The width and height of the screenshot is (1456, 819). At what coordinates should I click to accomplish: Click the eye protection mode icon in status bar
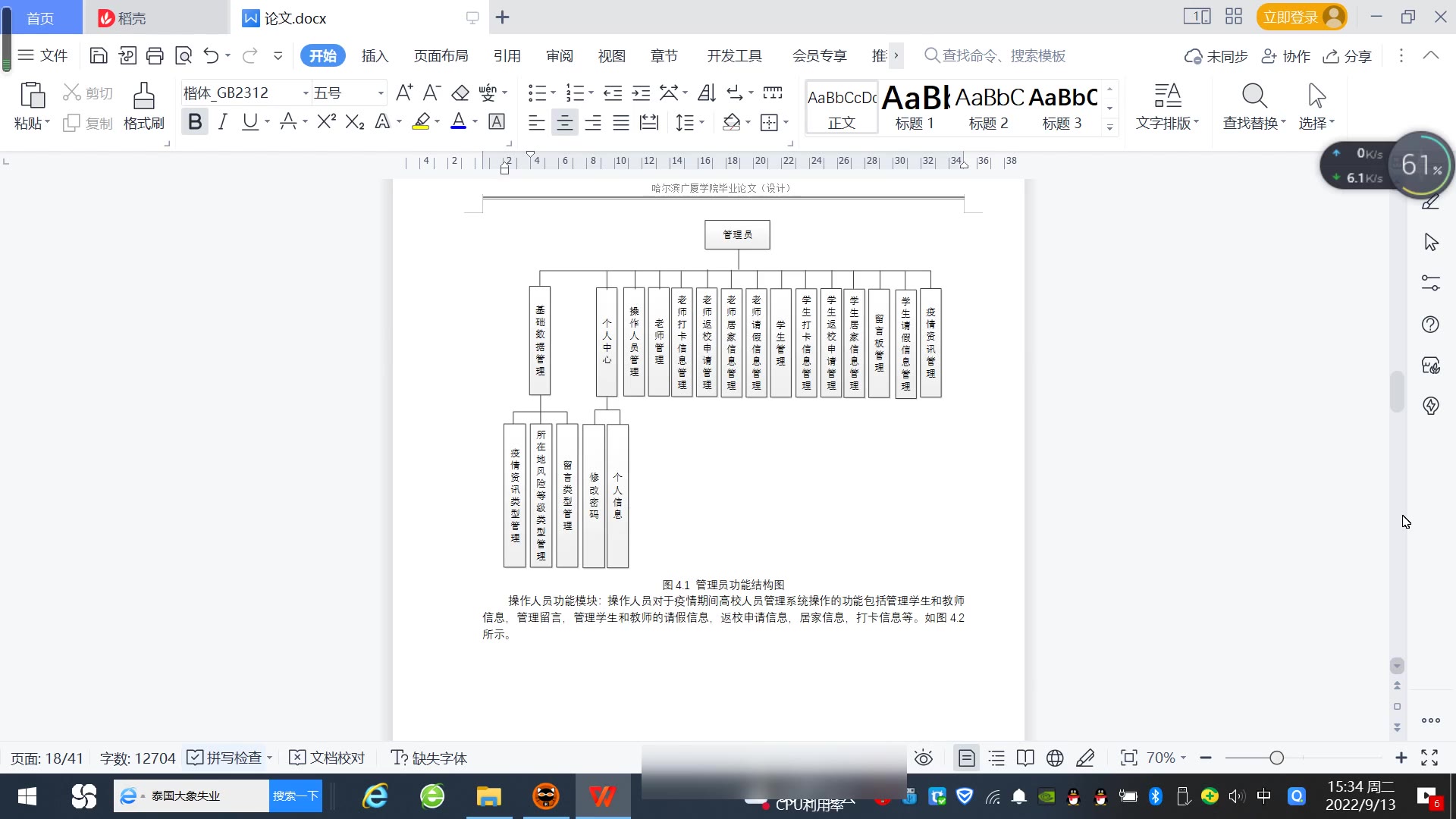point(923,758)
